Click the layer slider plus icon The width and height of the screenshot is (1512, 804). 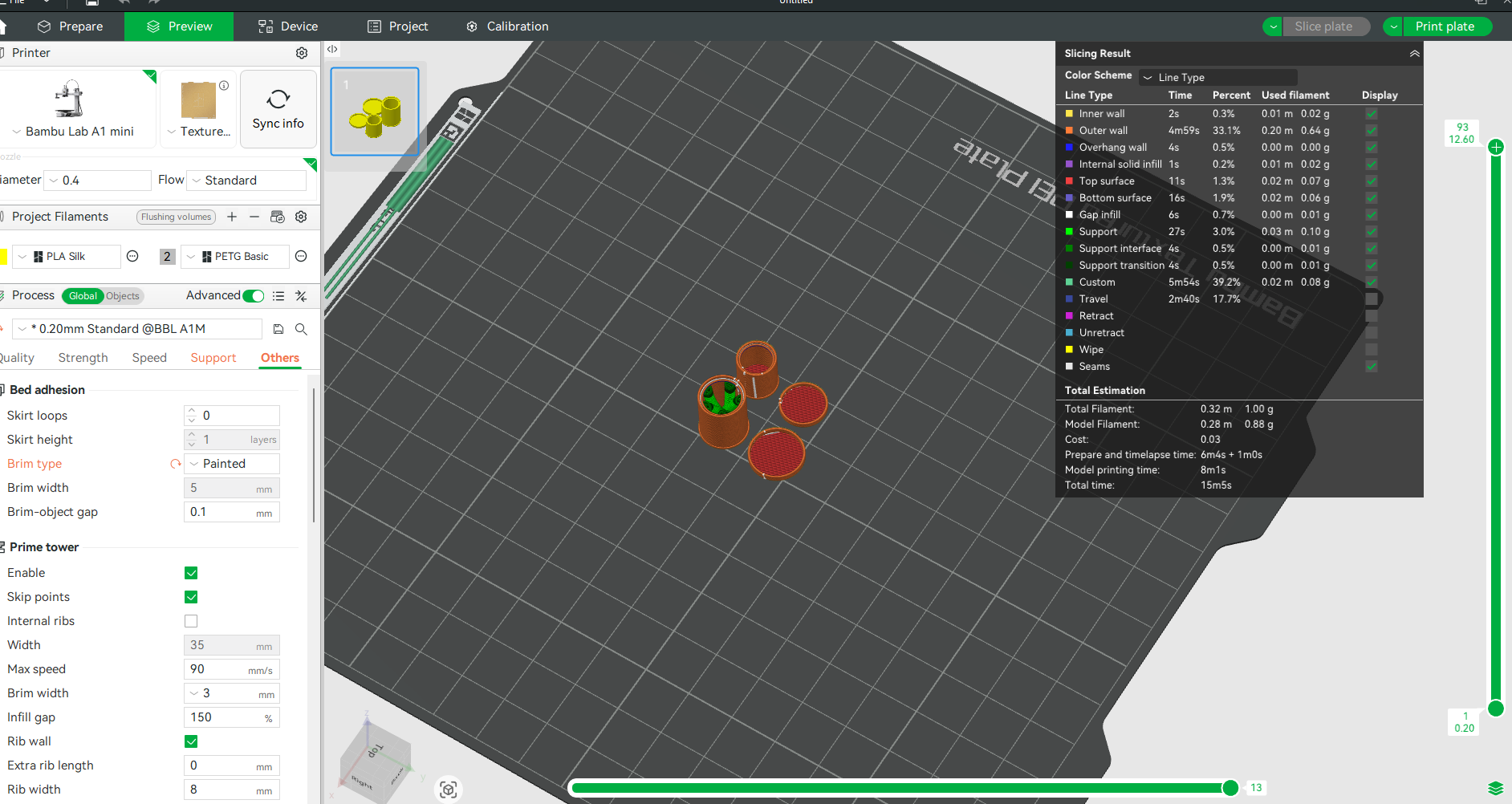tap(1496, 147)
